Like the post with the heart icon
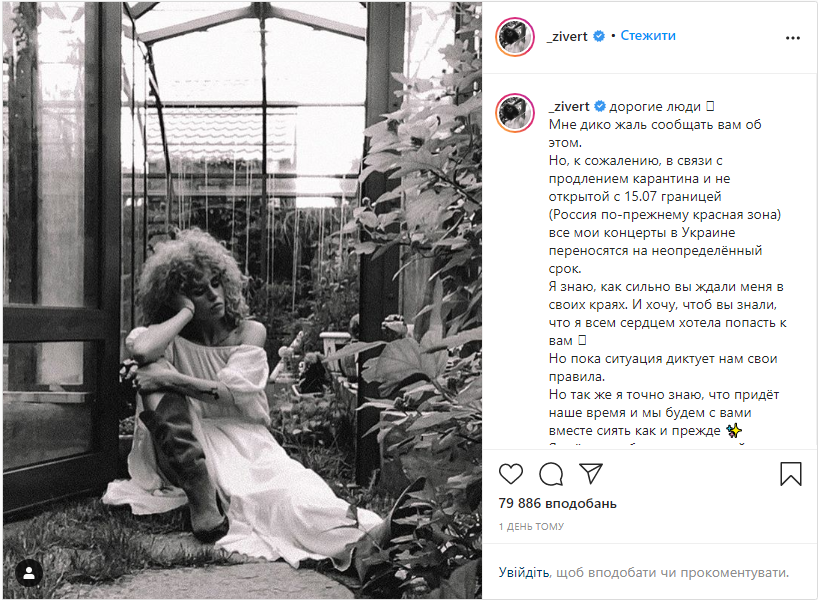This screenshot has width=818, height=600. pos(511,474)
